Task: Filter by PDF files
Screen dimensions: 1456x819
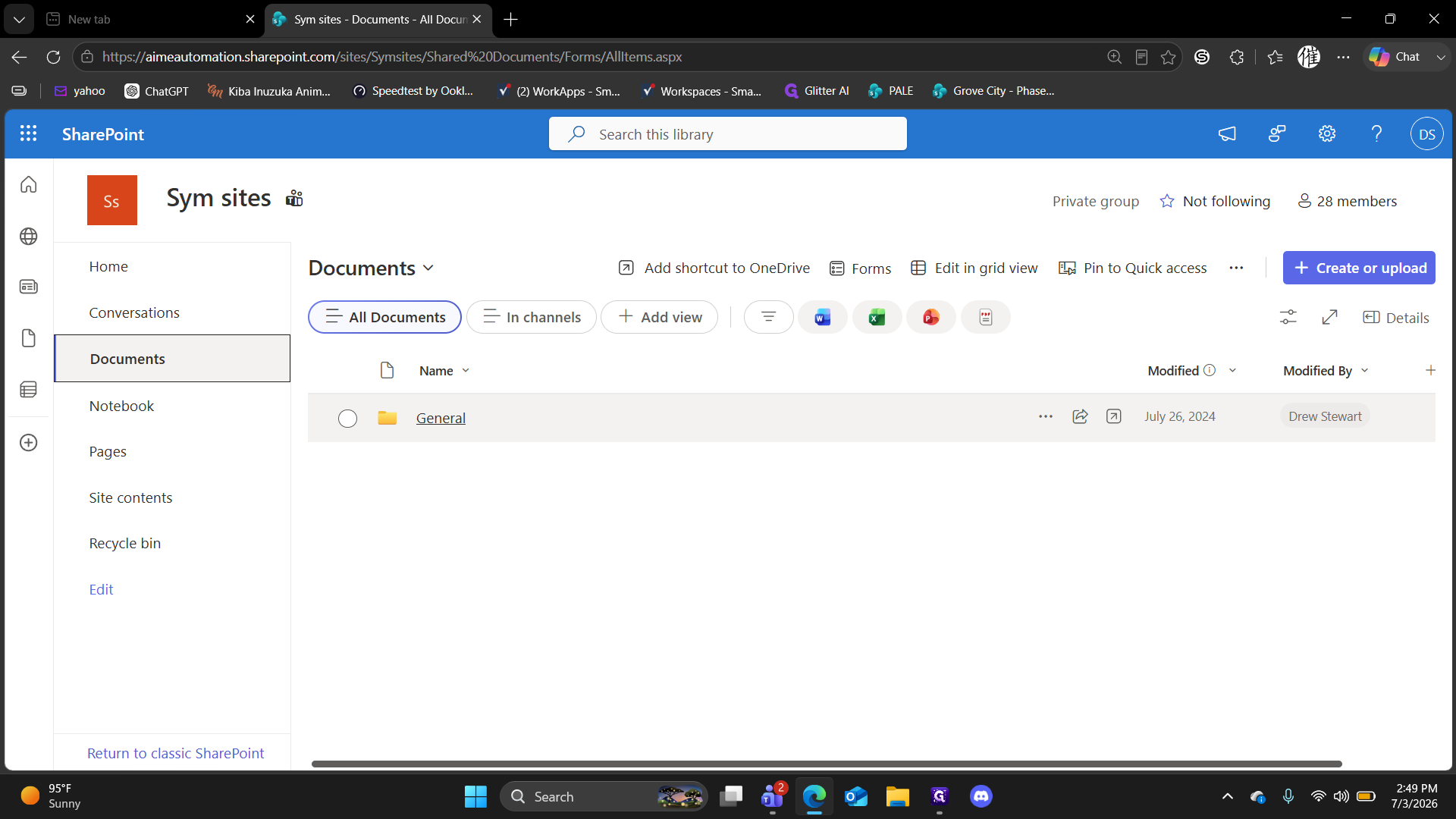Action: pyautogui.click(x=986, y=317)
